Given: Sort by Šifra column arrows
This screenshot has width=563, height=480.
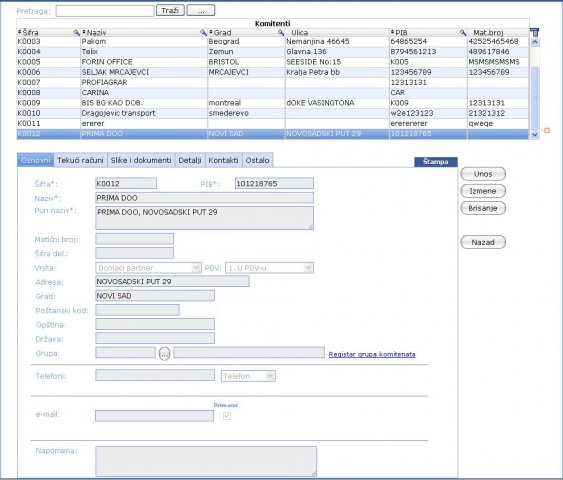Looking at the screenshot, I should pos(20,32).
